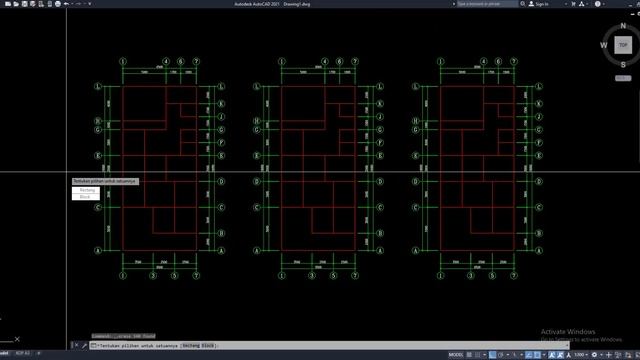Open the Autodesk App Store cart icon
The image size is (640, 360).
pos(573,4)
